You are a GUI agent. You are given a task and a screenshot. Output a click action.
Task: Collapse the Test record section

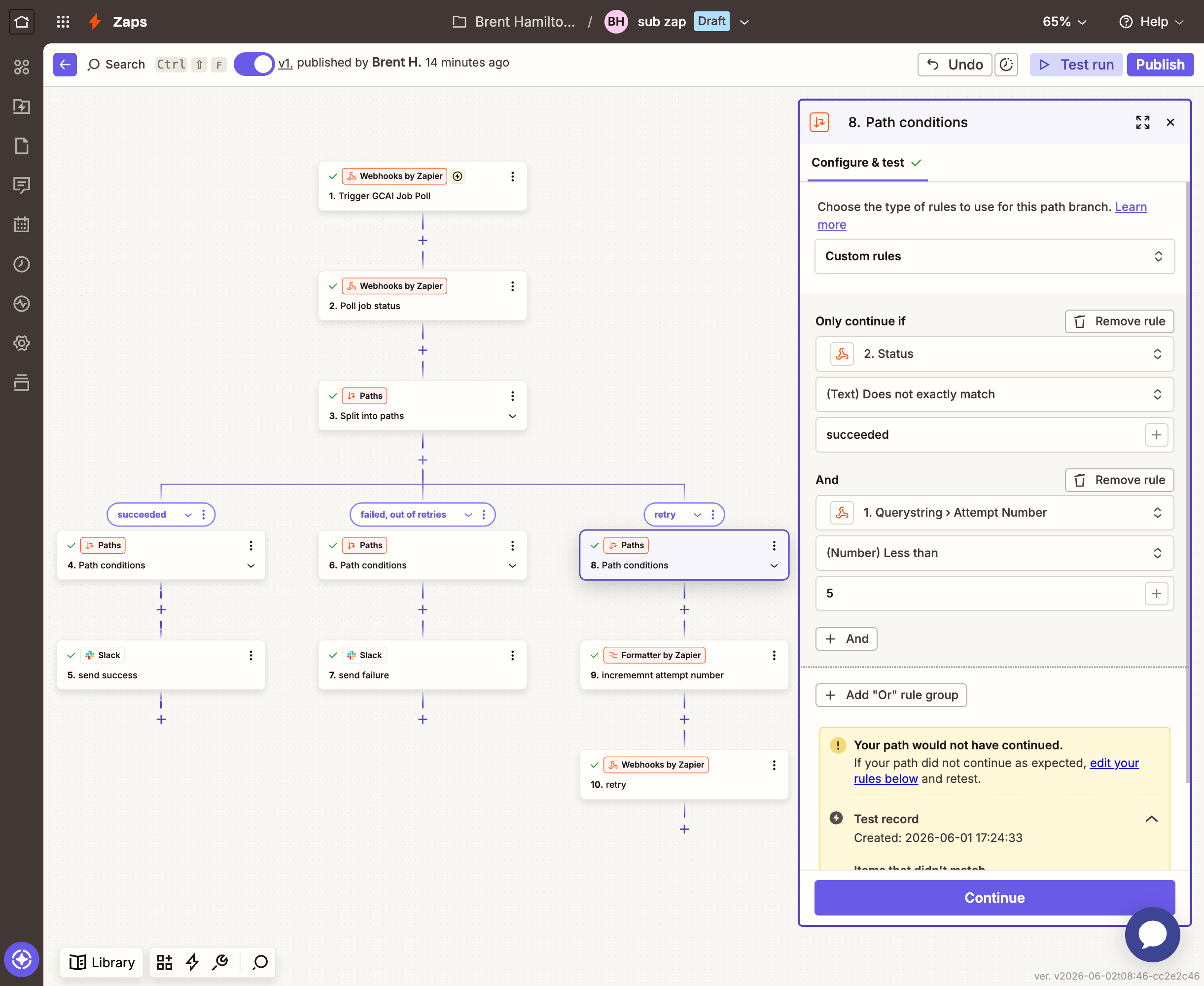pos(1151,819)
